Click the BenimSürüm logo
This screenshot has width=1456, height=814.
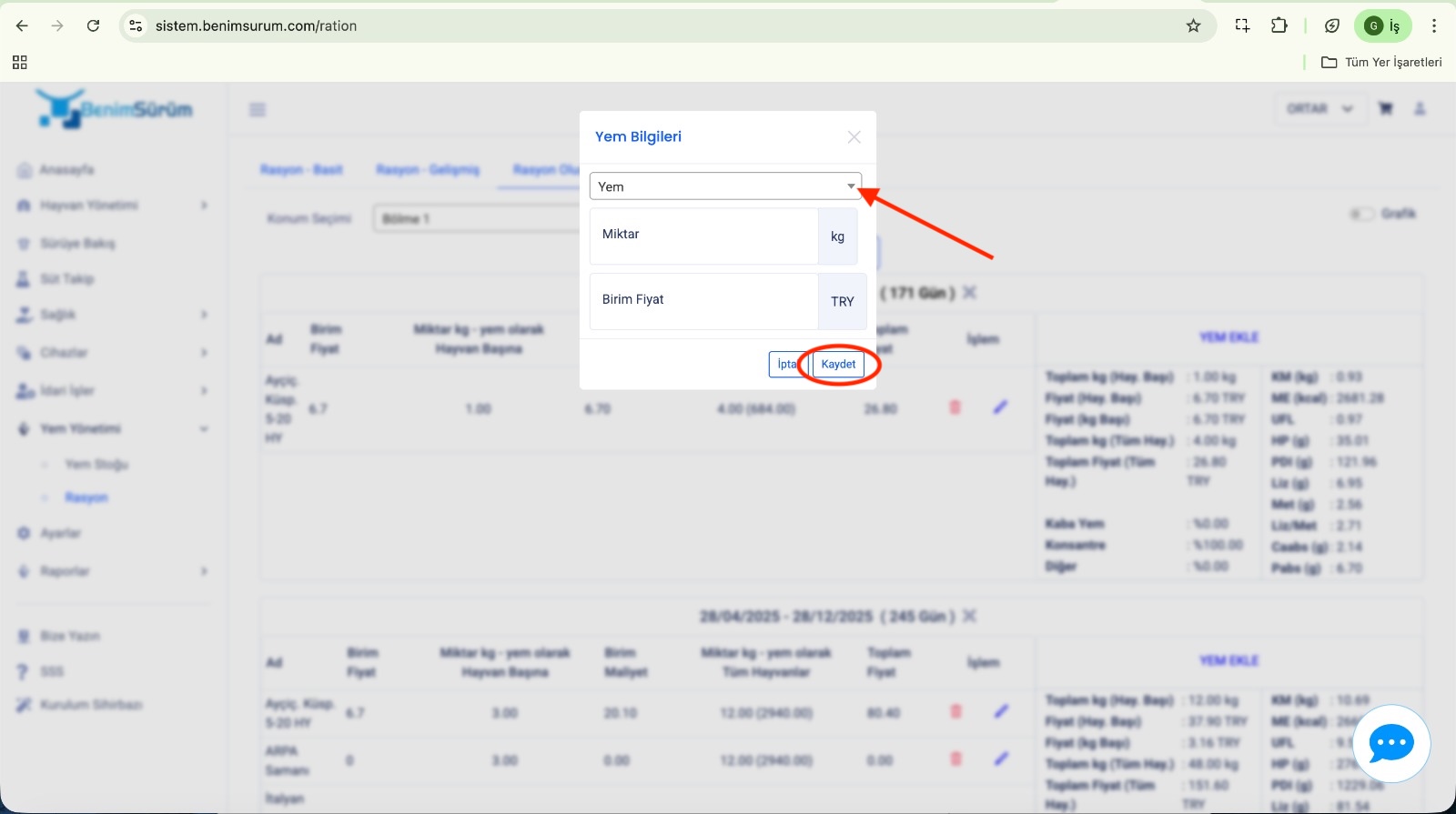(114, 108)
